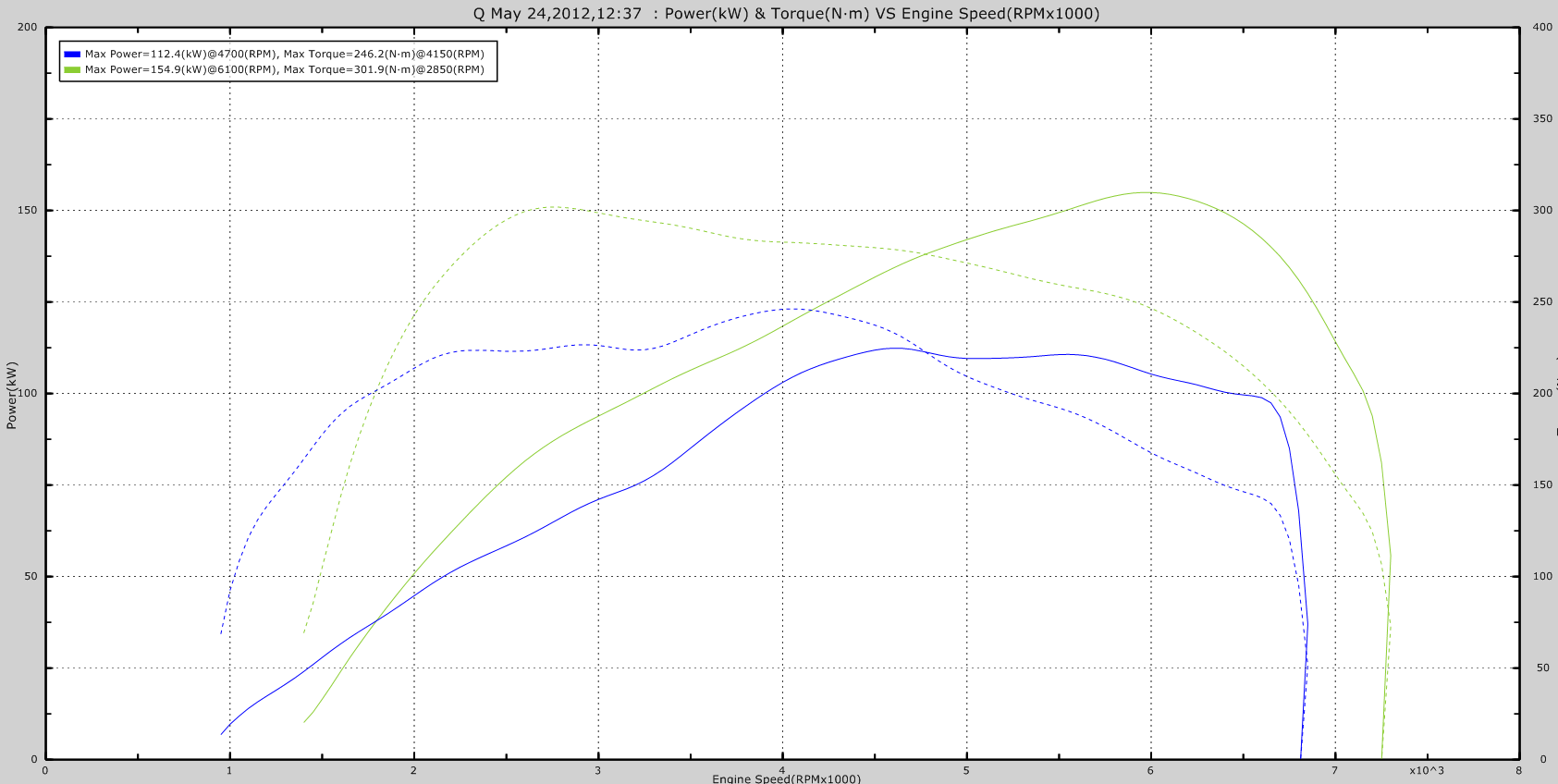Click the 8 tick on the x-axis

pyautogui.click(x=1518, y=770)
